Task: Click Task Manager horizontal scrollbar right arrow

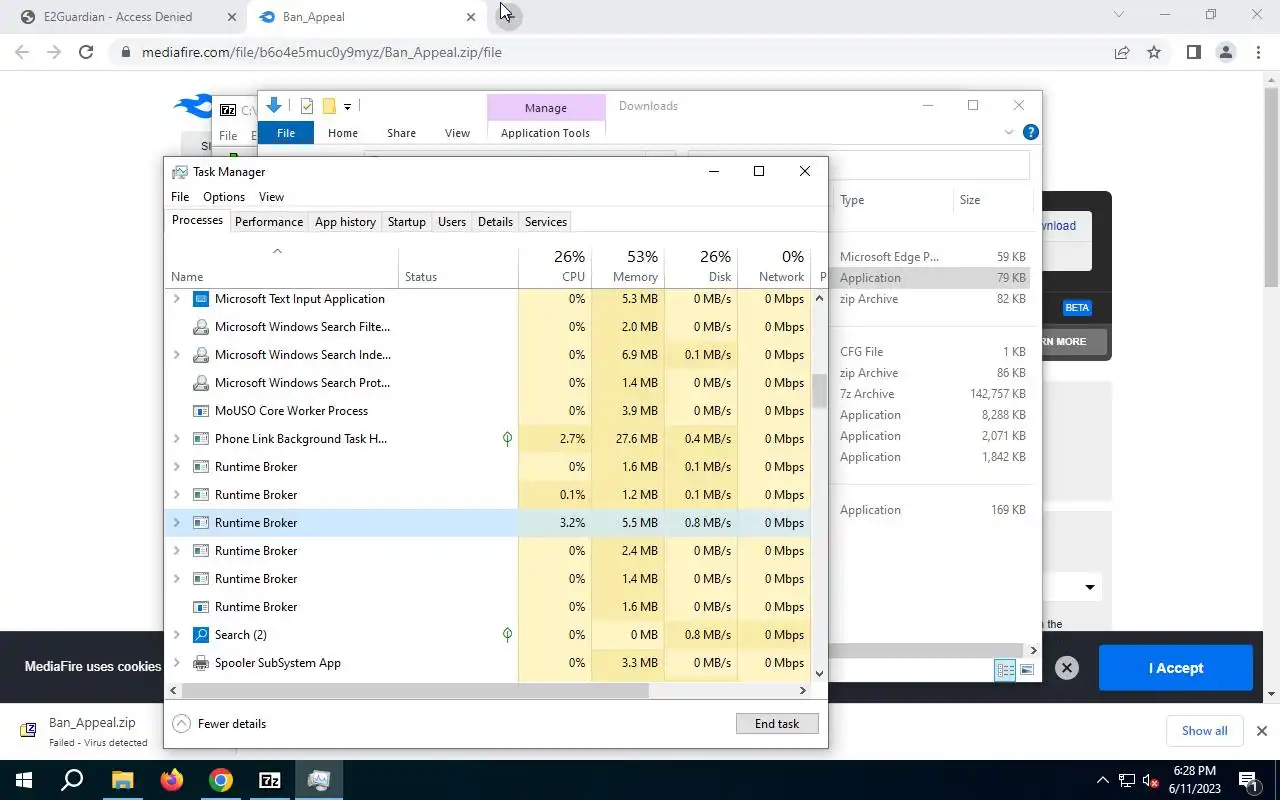Action: pyautogui.click(x=802, y=690)
